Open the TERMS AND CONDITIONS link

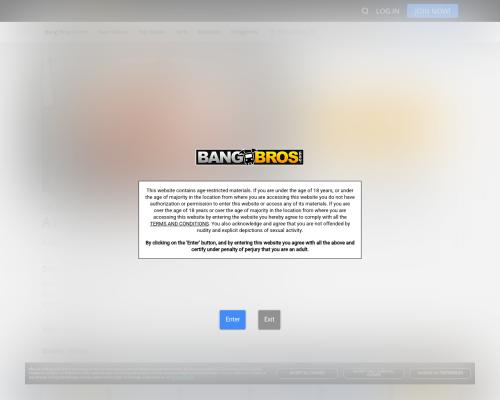(x=179, y=224)
